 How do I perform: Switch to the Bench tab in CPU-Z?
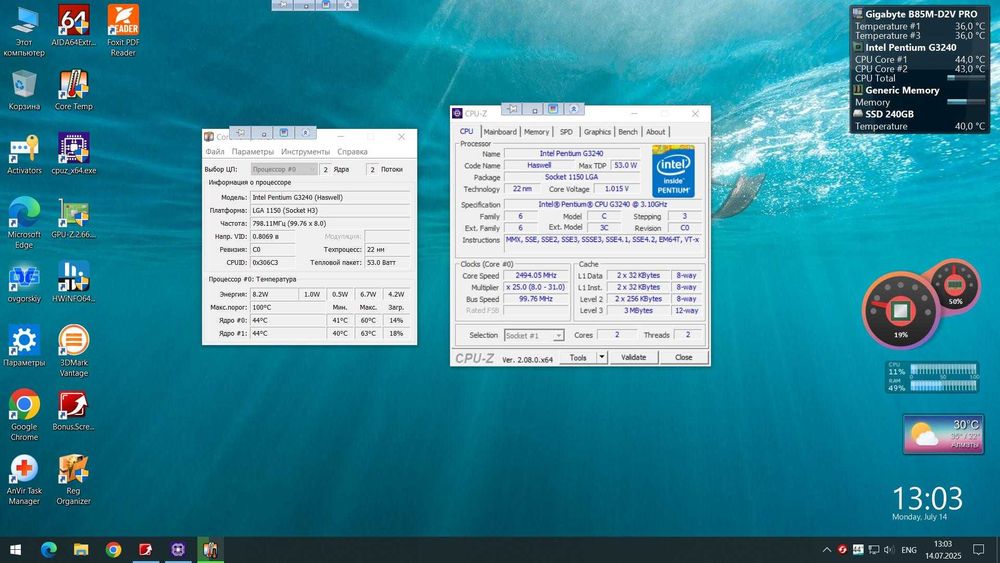(628, 132)
